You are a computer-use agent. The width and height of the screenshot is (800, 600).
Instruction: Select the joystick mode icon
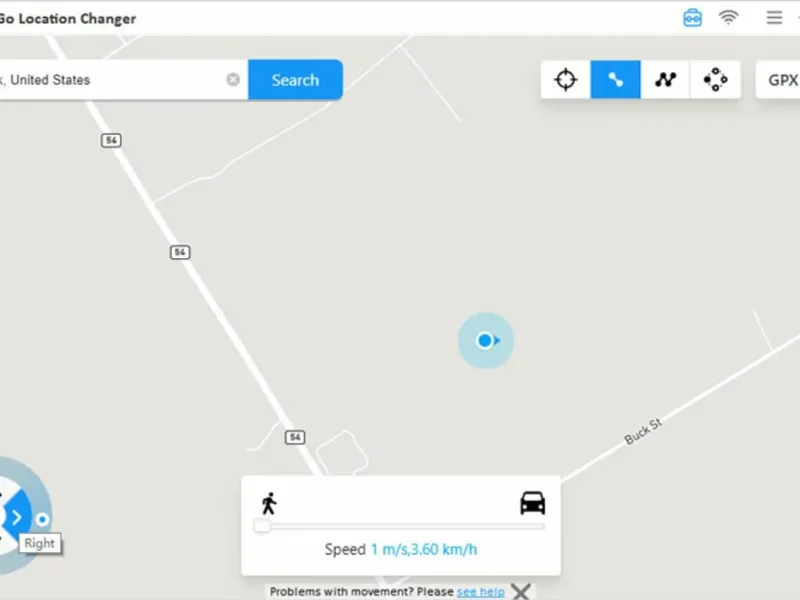715,80
